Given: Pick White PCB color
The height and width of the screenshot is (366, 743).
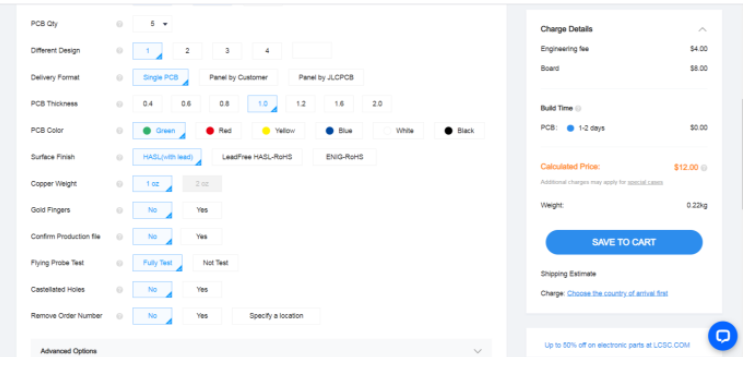Looking at the screenshot, I should pyautogui.click(x=398, y=130).
